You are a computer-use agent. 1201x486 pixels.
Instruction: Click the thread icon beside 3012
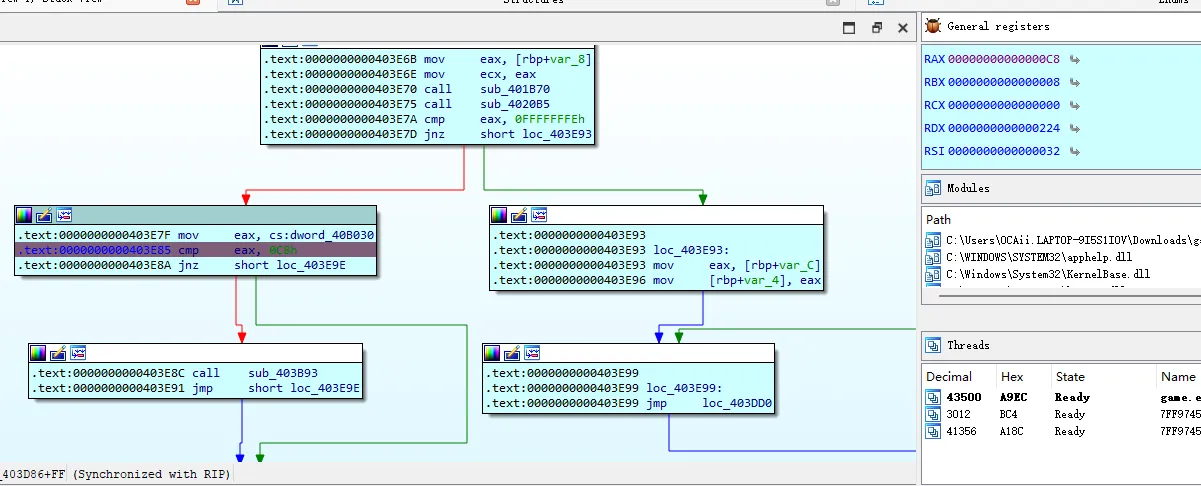point(934,414)
